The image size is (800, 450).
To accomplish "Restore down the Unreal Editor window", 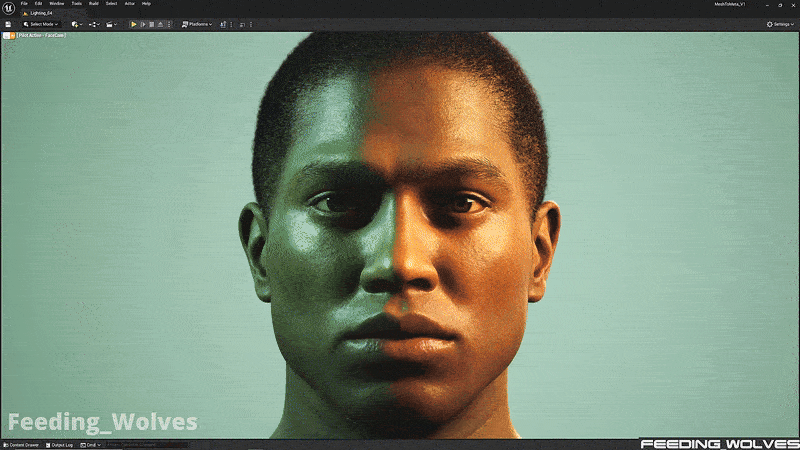I will (780, 5).
